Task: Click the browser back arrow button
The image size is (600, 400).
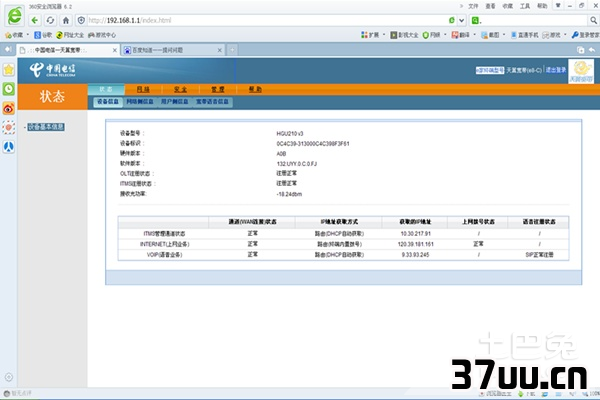Action: [x=35, y=20]
